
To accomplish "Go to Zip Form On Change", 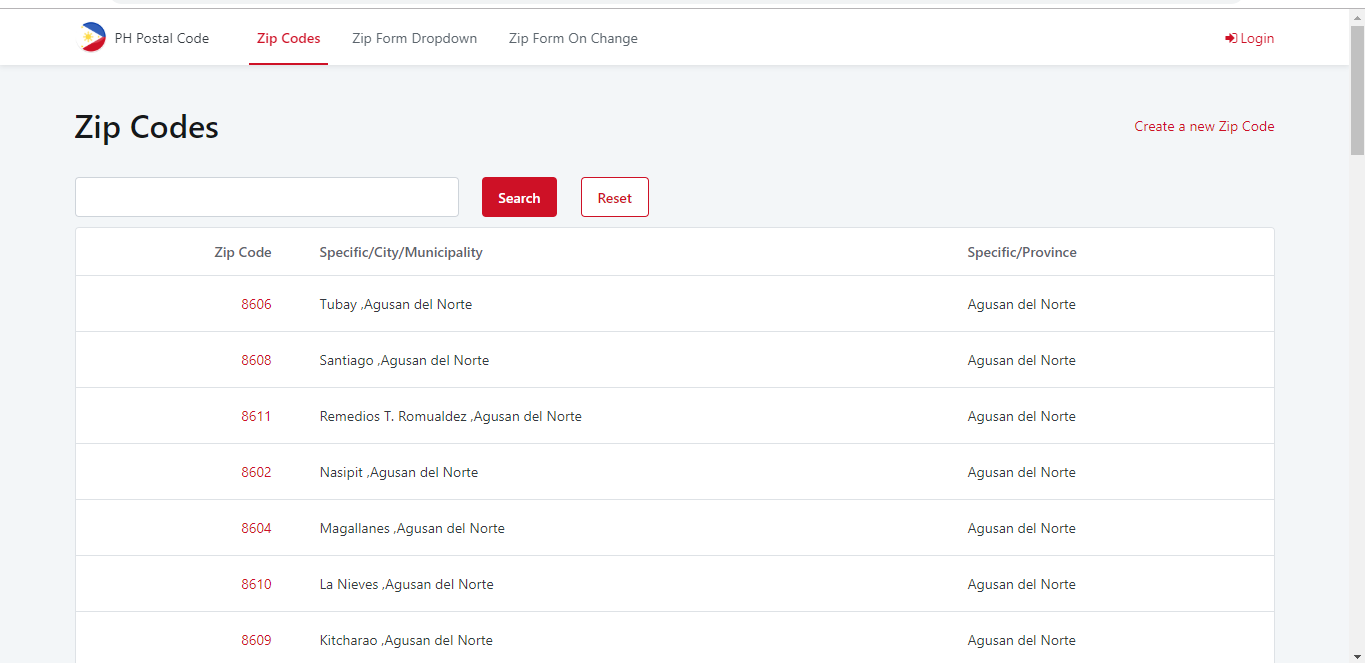I will click(x=573, y=39).
